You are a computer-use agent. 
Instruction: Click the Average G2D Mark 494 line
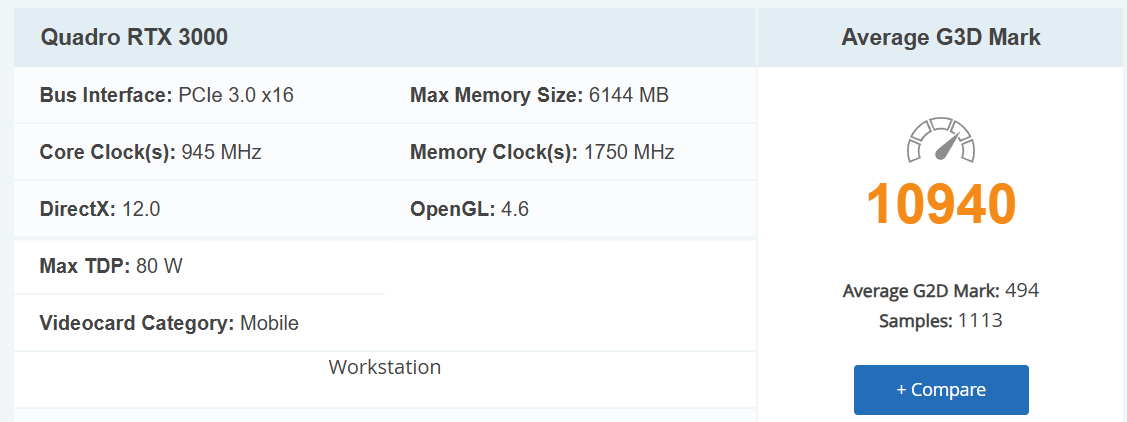click(941, 291)
